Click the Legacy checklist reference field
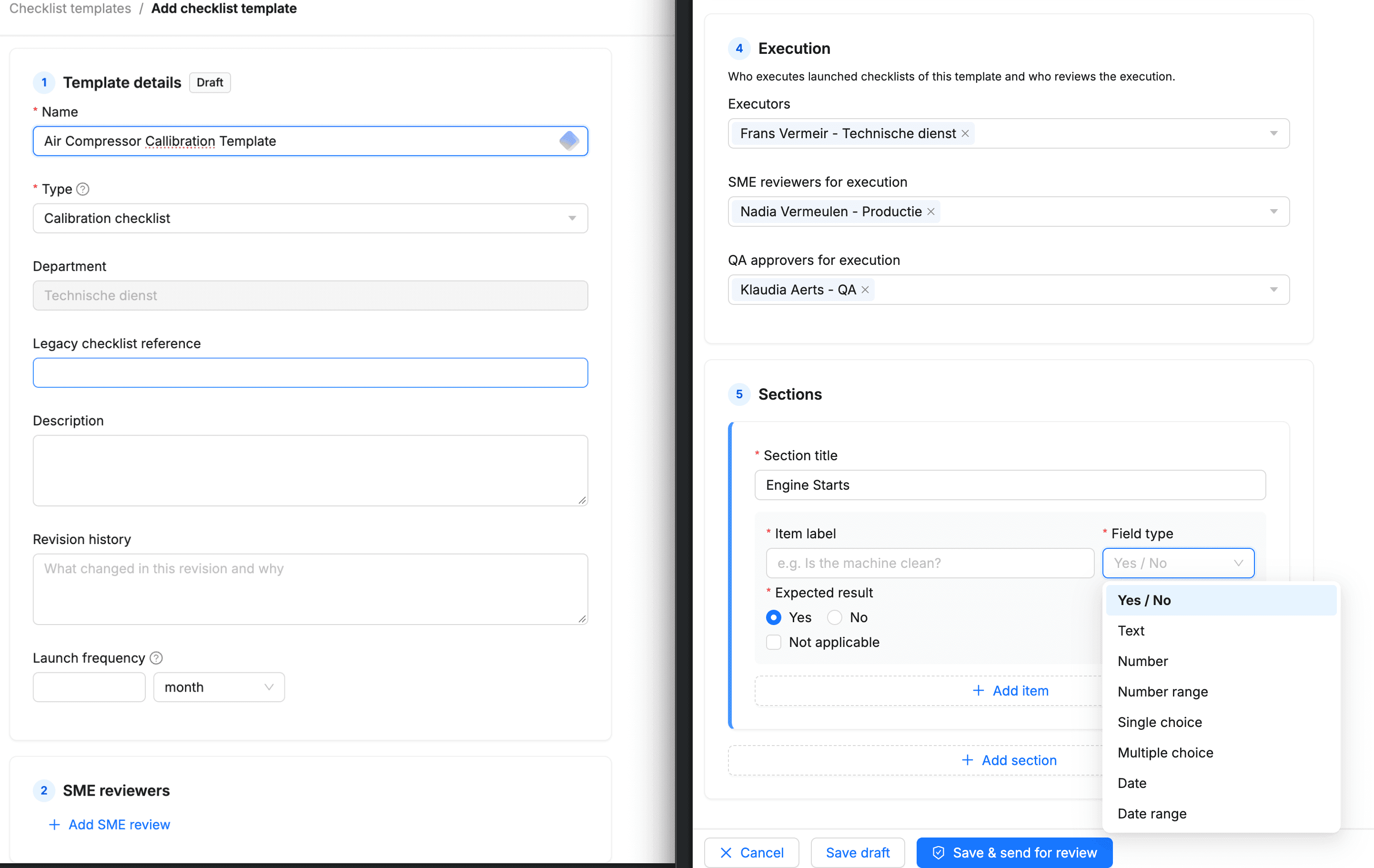Viewport: 1374px width, 868px height. coord(311,373)
